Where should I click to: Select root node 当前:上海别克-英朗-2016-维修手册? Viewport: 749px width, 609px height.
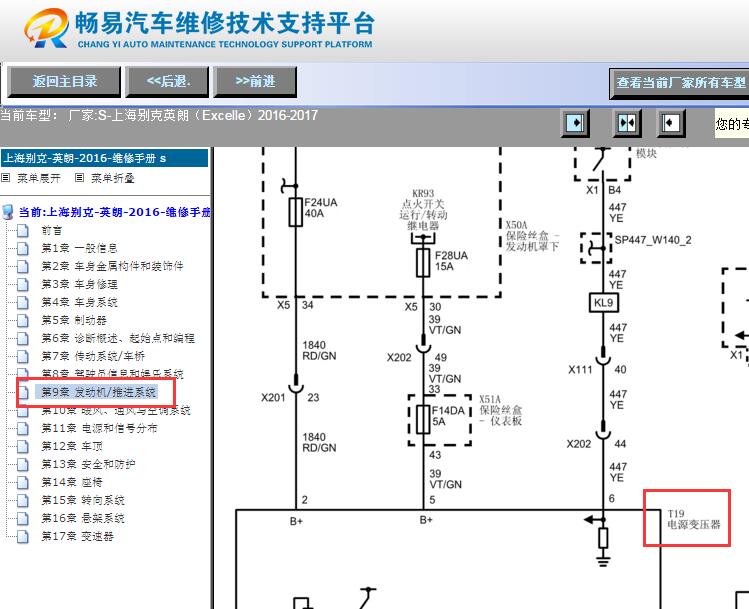[x=114, y=212]
